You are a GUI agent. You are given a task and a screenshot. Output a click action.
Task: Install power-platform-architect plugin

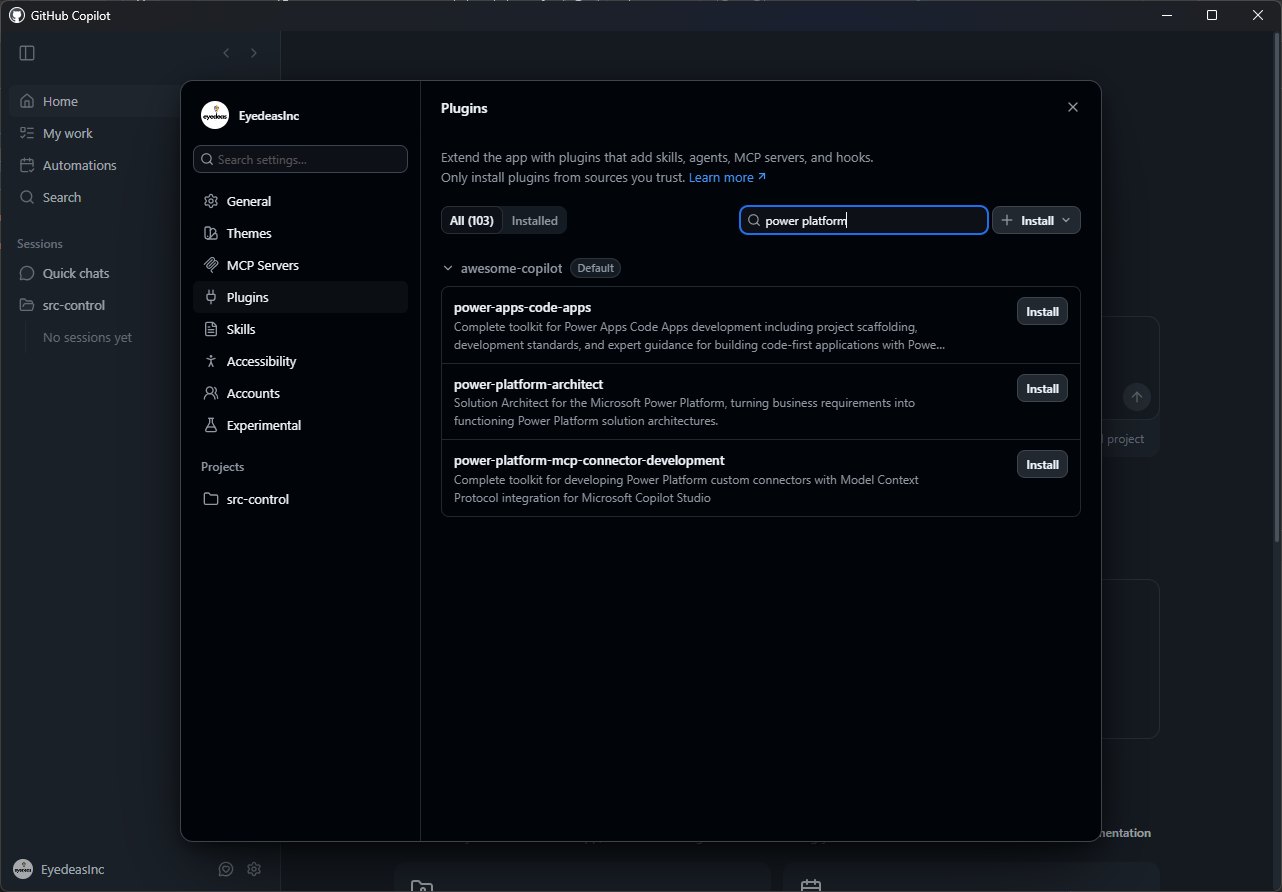point(1042,388)
